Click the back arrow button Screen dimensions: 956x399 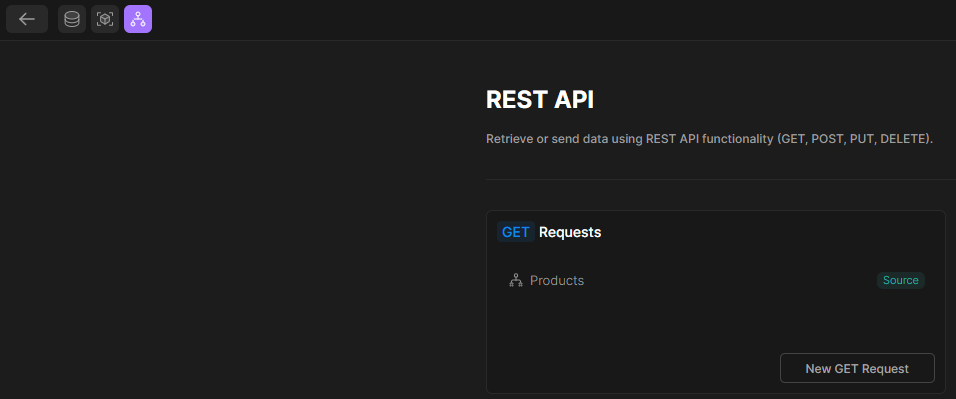[x=27, y=19]
